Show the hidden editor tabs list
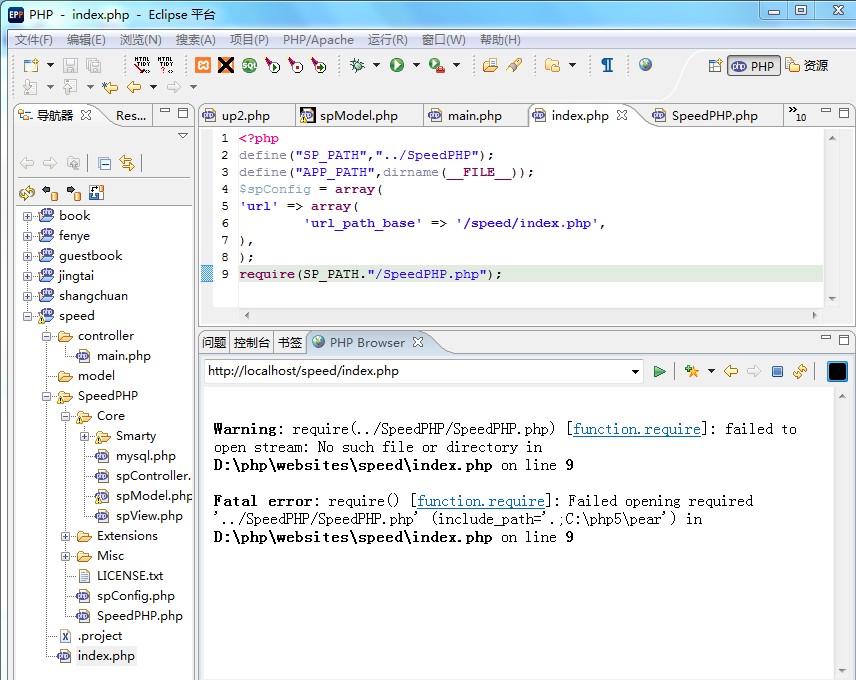The width and height of the screenshot is (856, 680). (x=796, y=114)
